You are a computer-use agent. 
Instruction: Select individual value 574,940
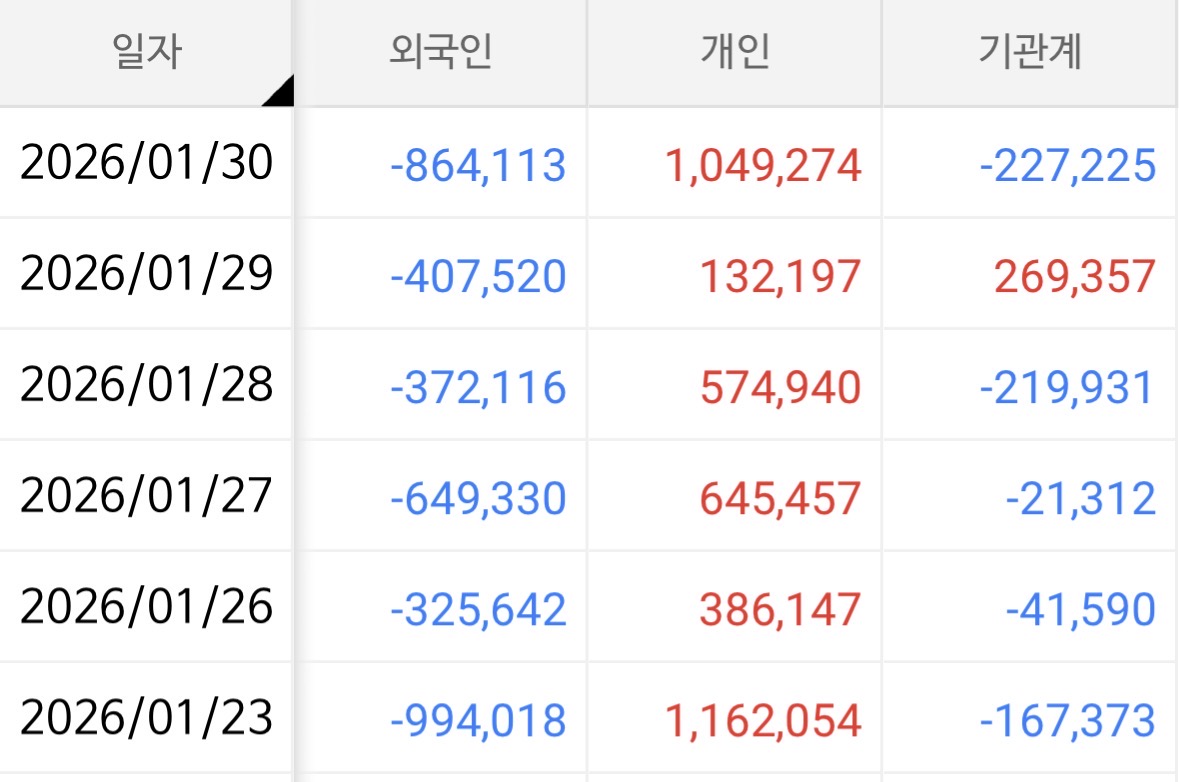[780, 387]
